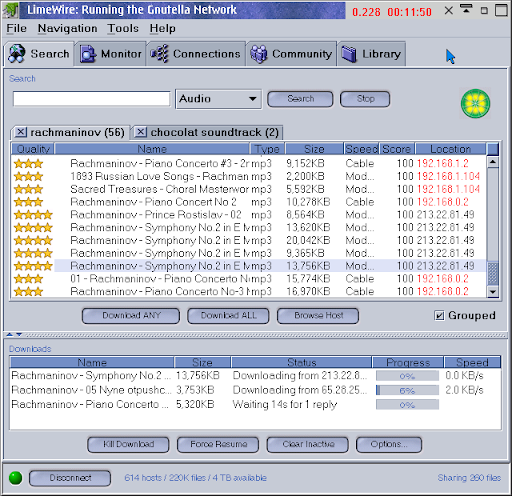Screen dimensions: 512x496
Task: Click the green connection status light
Action: pyautogui.click(x=16, y=478)
